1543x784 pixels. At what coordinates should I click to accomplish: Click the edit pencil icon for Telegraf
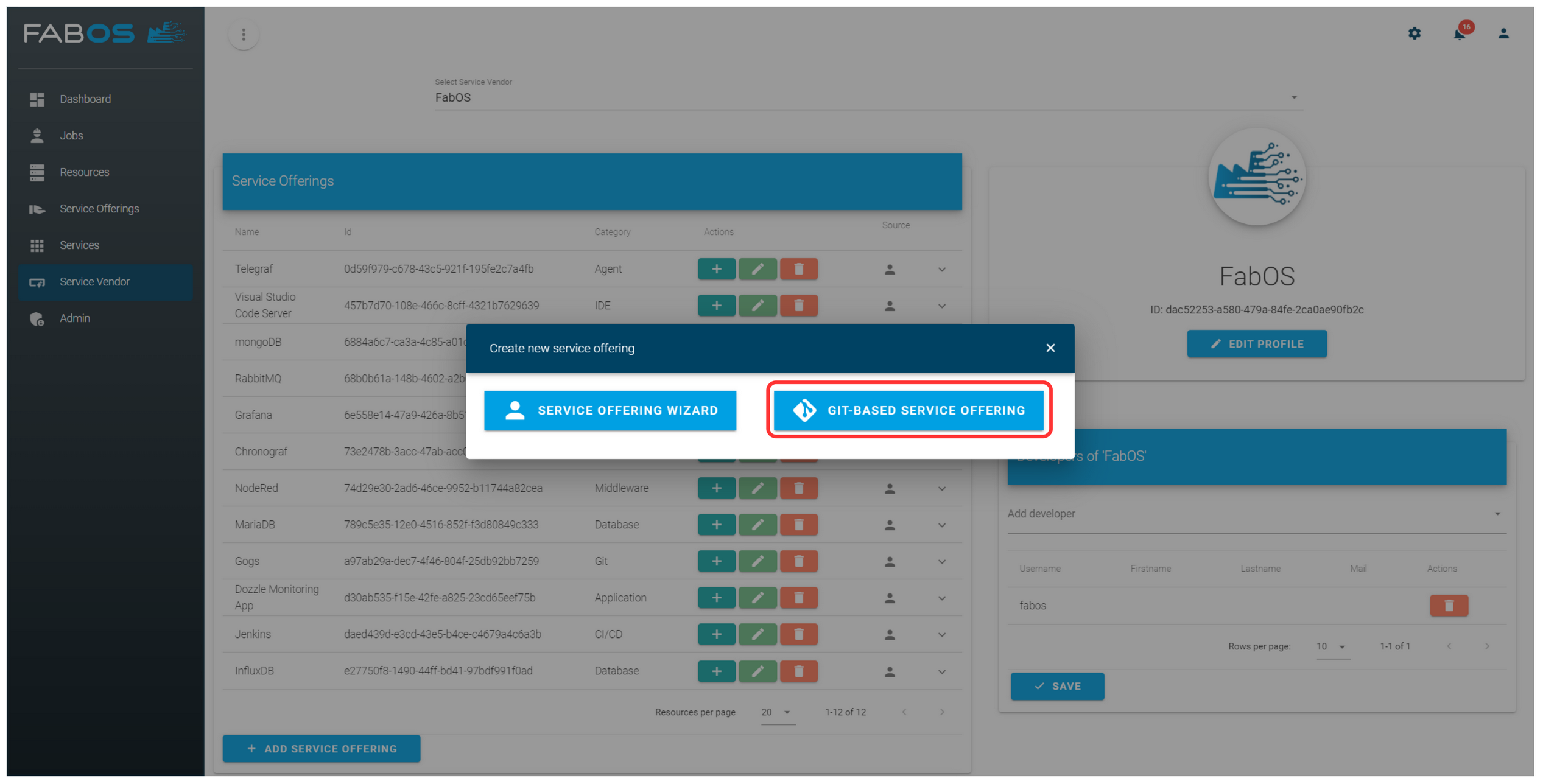[757, 268]
